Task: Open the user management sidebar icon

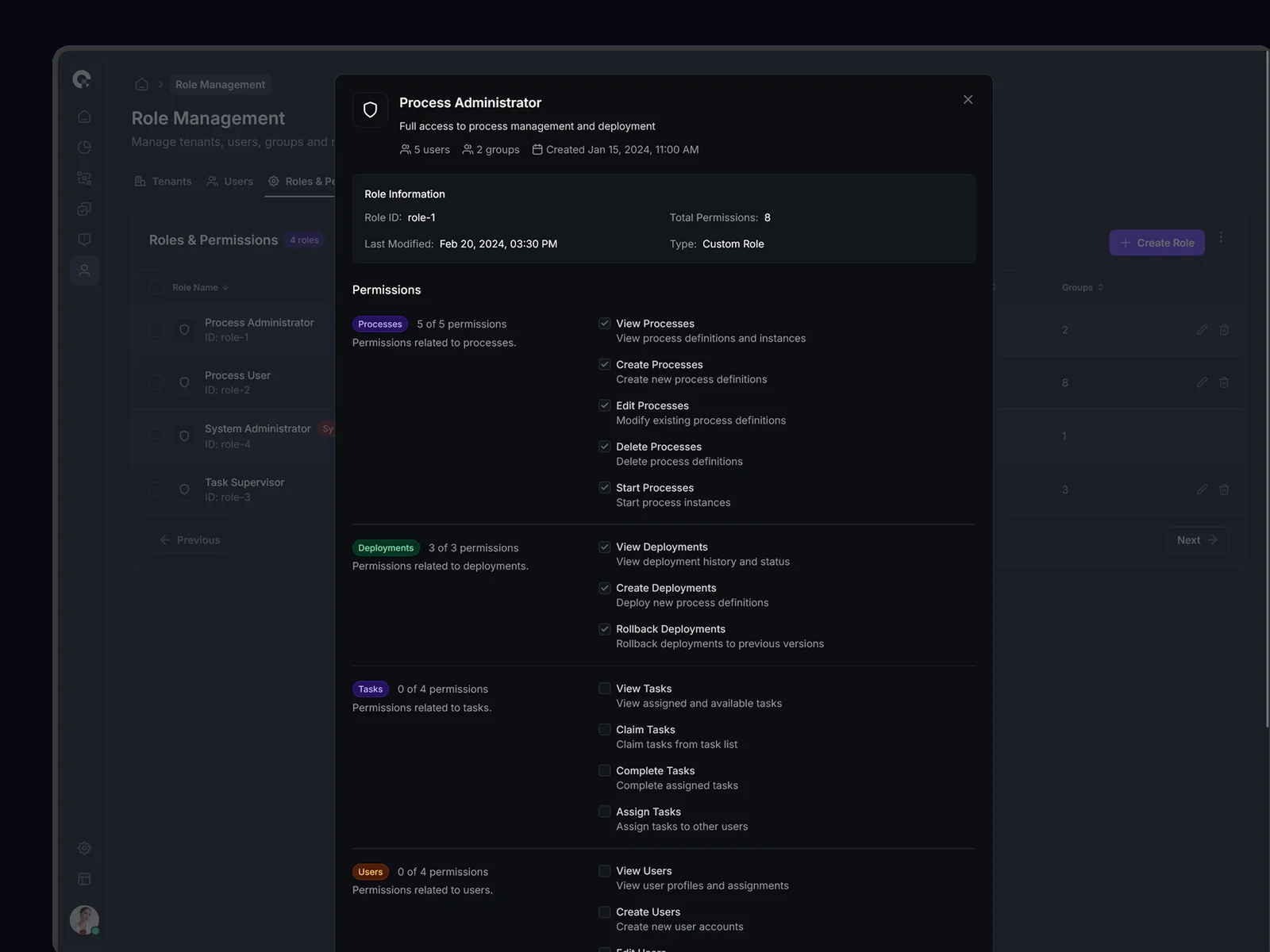Action: tap(84, 271)
